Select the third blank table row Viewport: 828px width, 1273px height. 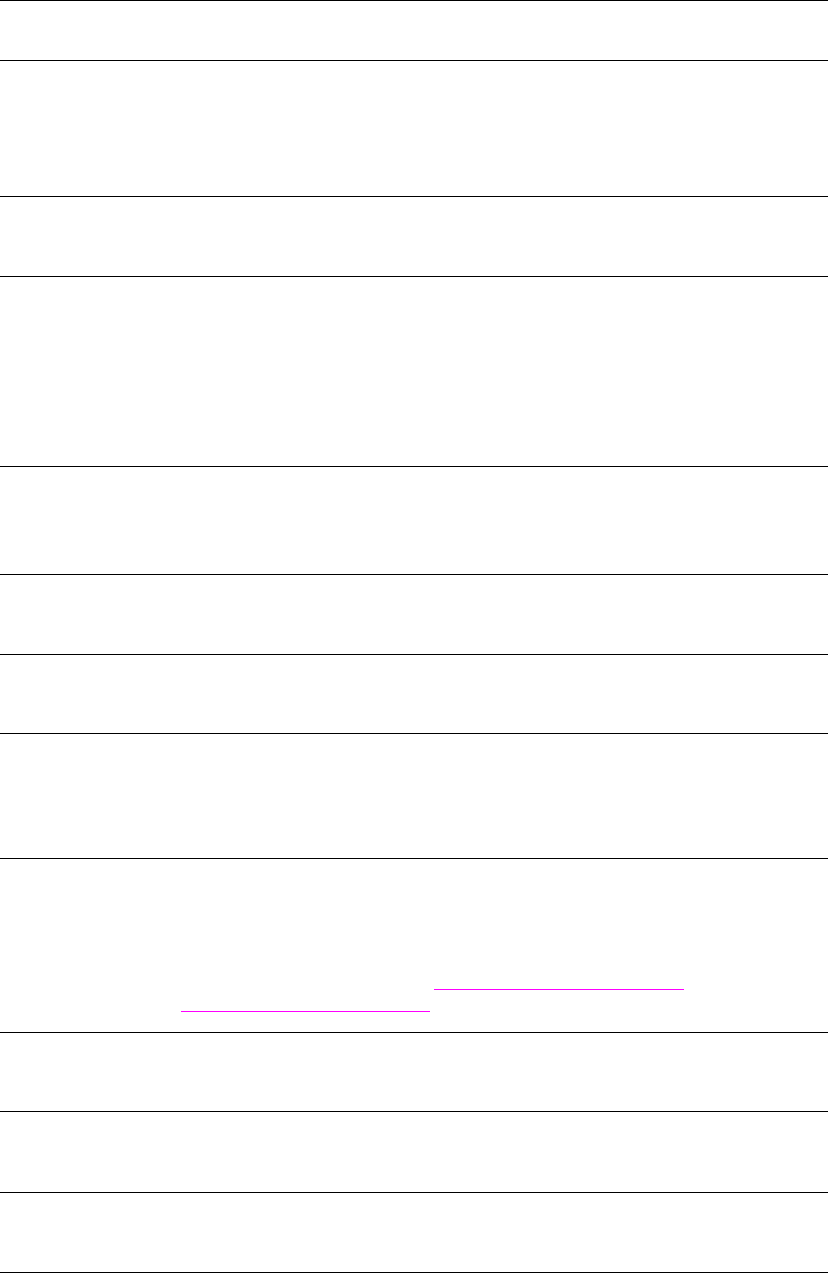414,237
